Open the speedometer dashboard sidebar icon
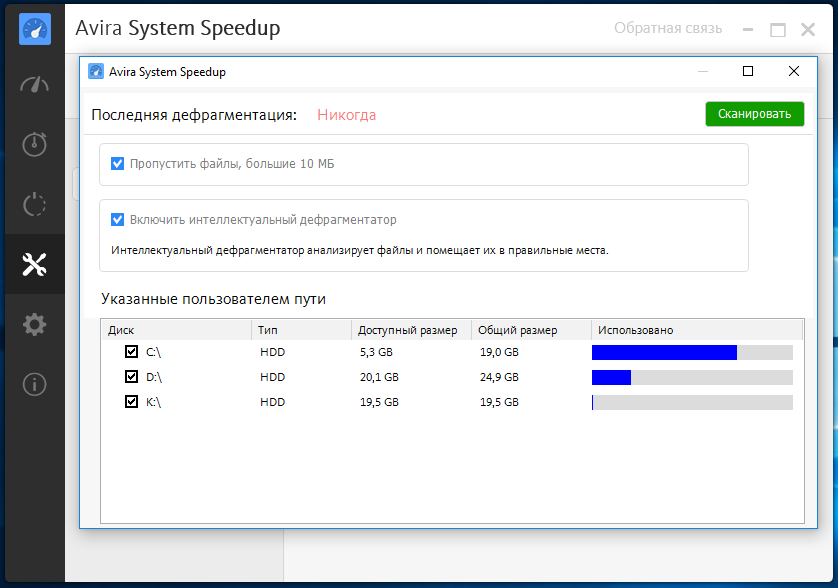Viewport: 838px width, 588px height. click(x=35, y=85)
